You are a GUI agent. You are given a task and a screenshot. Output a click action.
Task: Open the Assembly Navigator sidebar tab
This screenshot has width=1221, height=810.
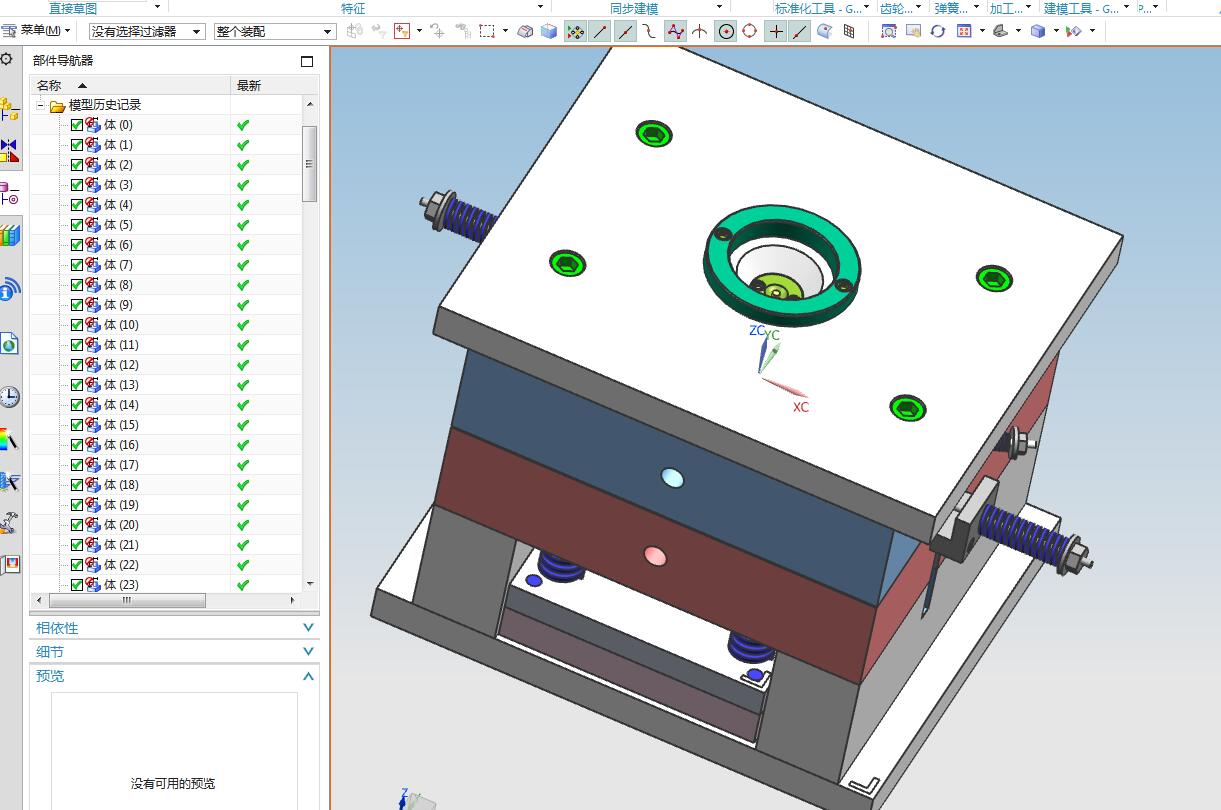pyautogui.click(x=9, y=108)
